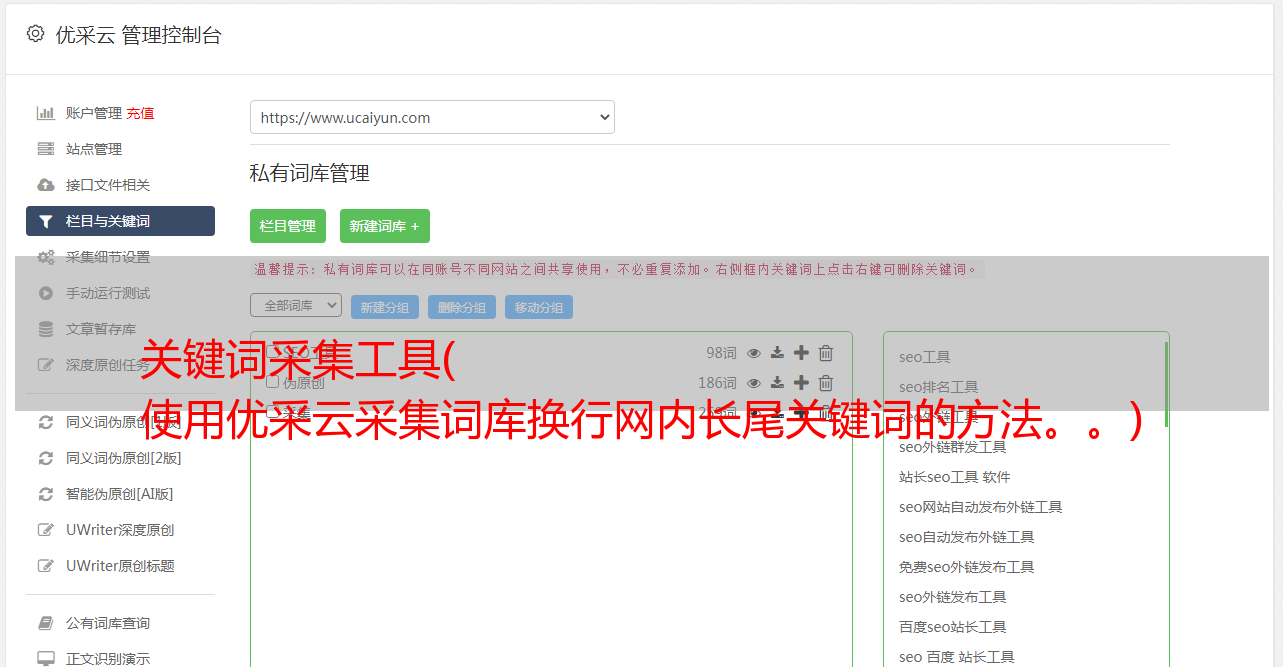Screen dimensions: 1283x667
Task: Click the play icon for 手动运行测试
Action: click(x=46, y=293)
